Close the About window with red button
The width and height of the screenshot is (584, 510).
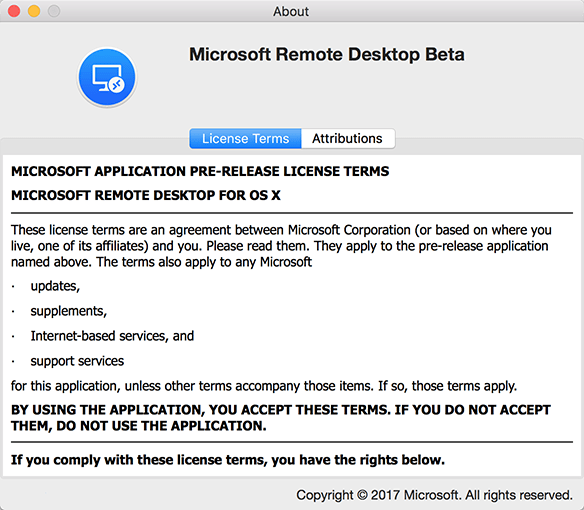tap(14, 11)
